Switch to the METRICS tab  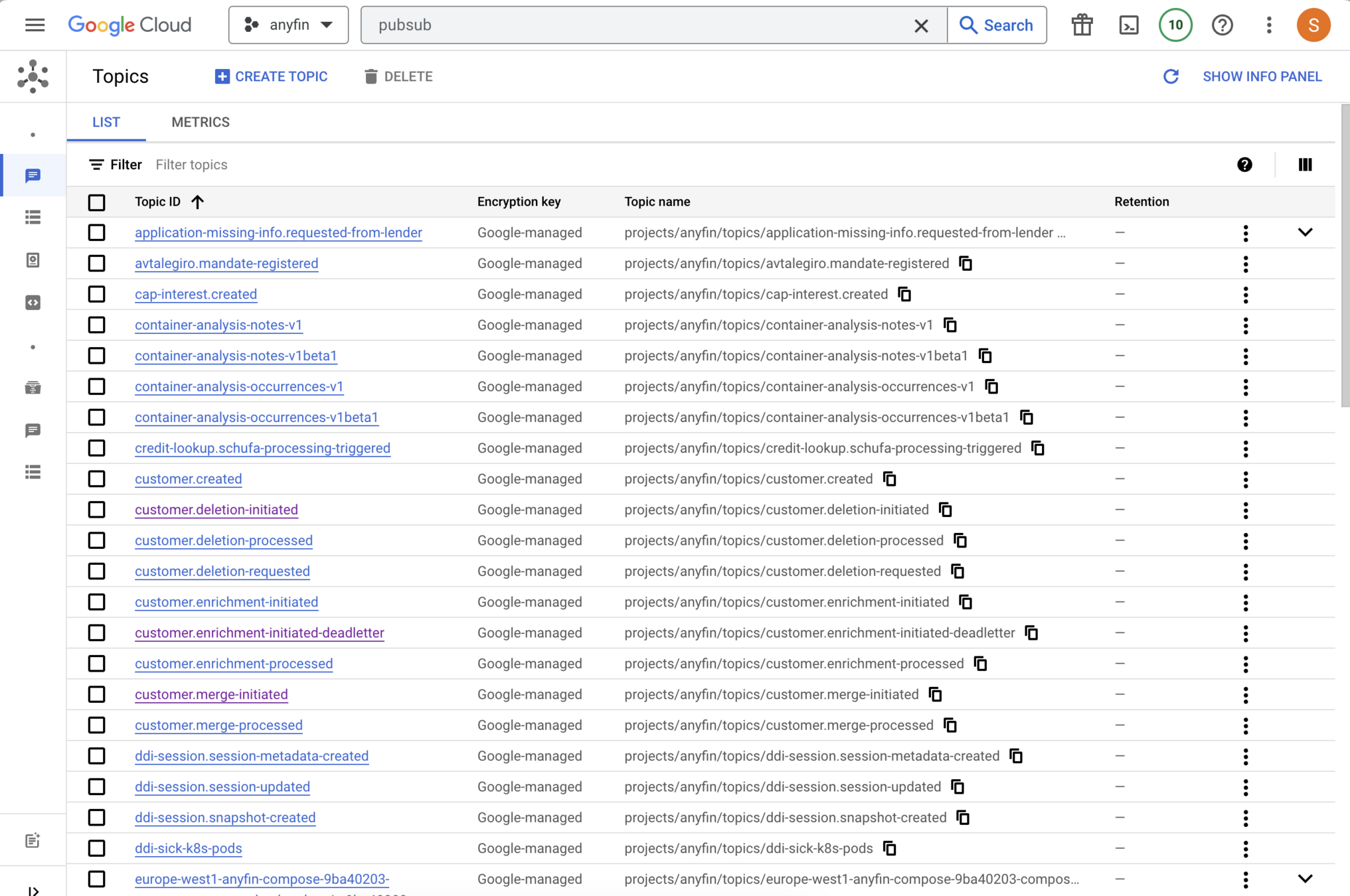click(201, 122)
